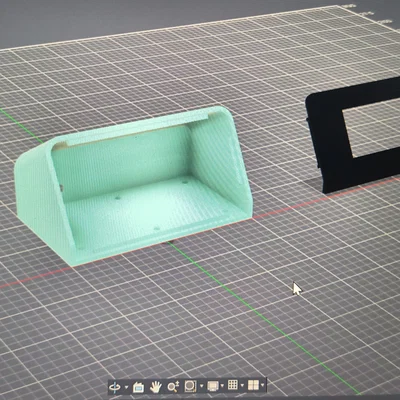Screen dimensions: 400x400
Task: Activate the Look At tool
Action: tap(138, 387)
